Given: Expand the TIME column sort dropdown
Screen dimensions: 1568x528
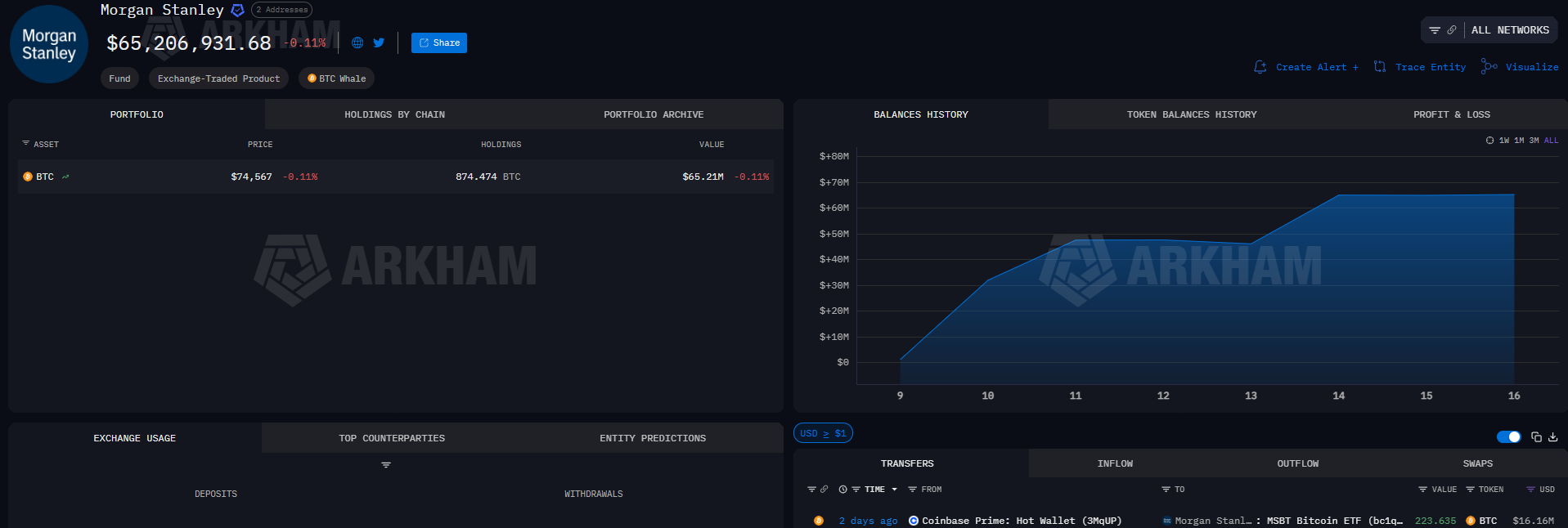Looking at the screenshot, I should tap(894, 490).
